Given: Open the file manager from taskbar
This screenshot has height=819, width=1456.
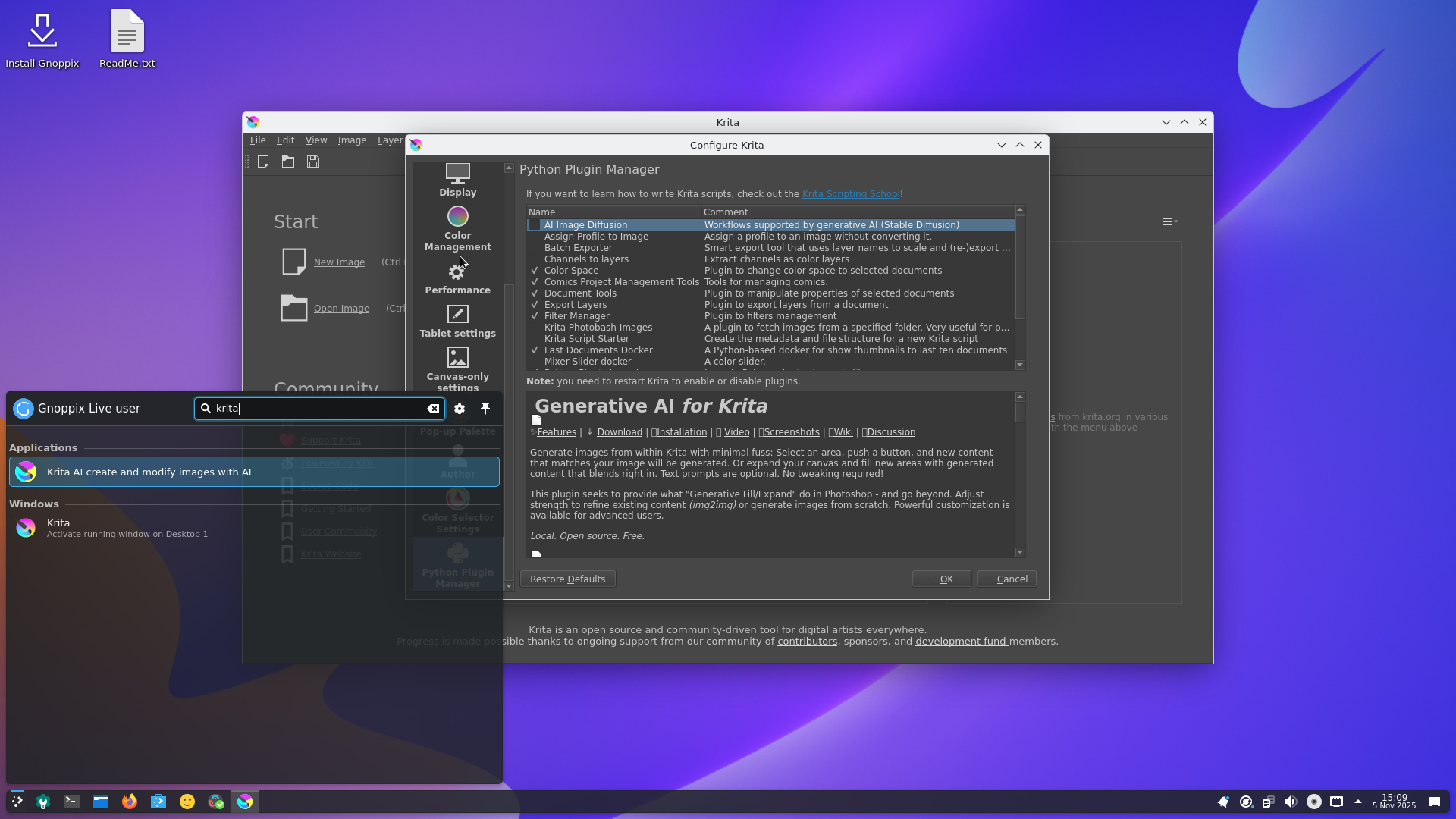Looking at the screenshot, I should [x=101, y=802].
